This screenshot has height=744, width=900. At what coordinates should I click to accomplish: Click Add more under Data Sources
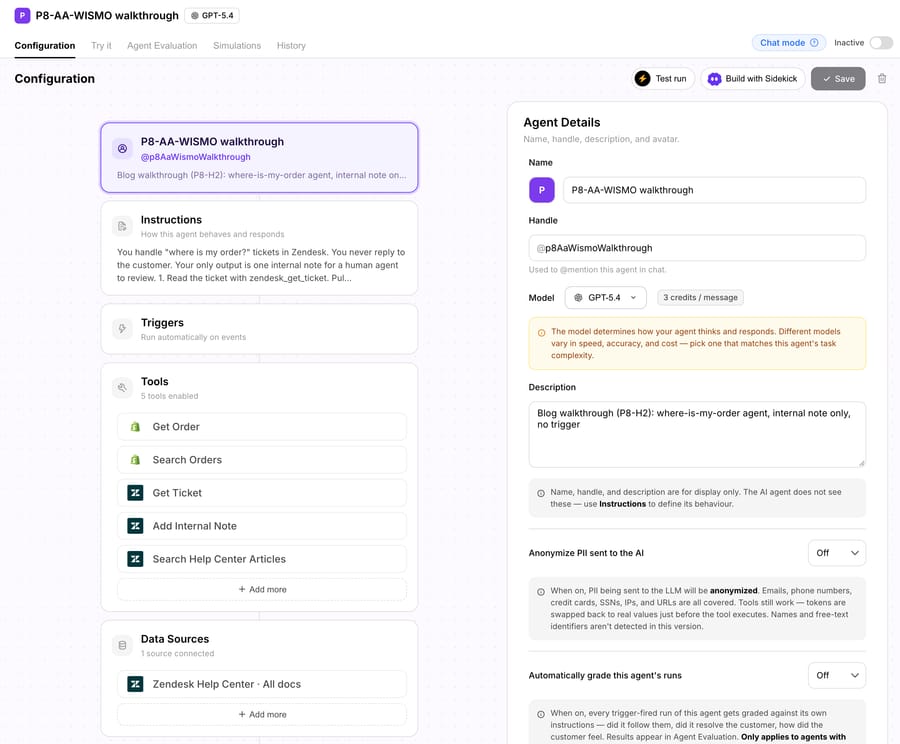[x=262, y=715]
